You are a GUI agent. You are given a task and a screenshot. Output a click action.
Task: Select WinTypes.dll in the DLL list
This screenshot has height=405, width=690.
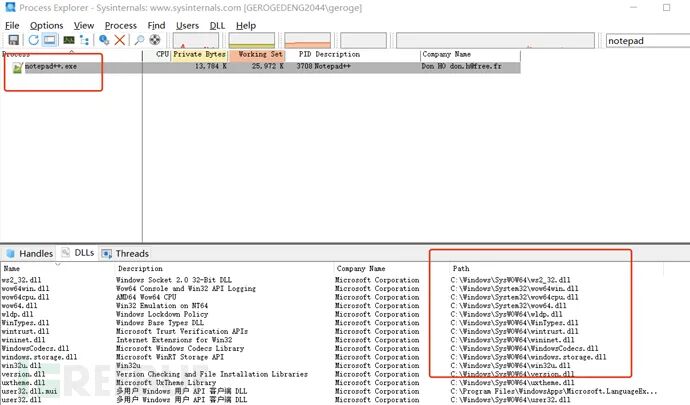[x=26, y=323]
